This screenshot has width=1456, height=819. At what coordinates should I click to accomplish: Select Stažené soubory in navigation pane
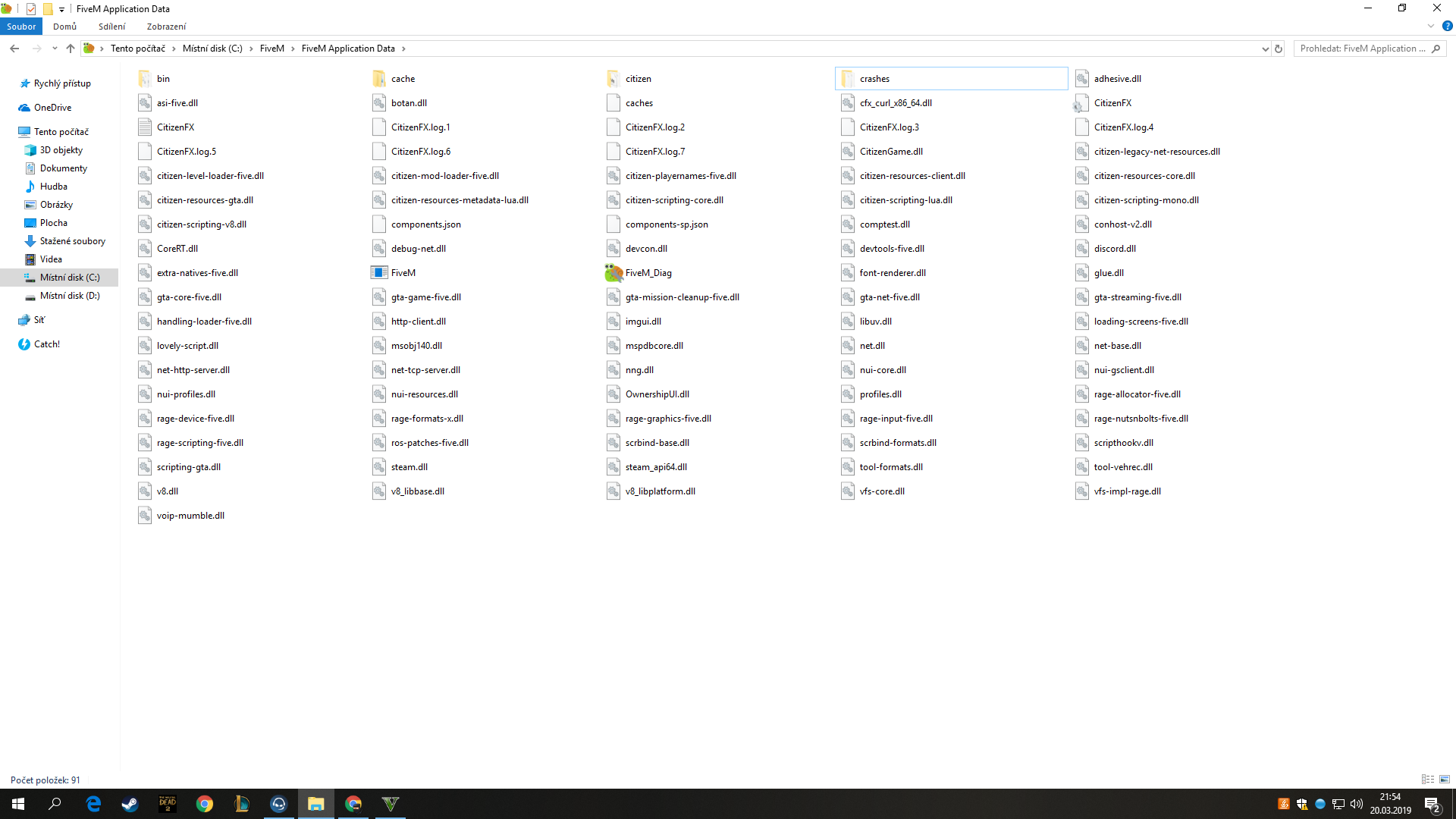pos(72,241)
